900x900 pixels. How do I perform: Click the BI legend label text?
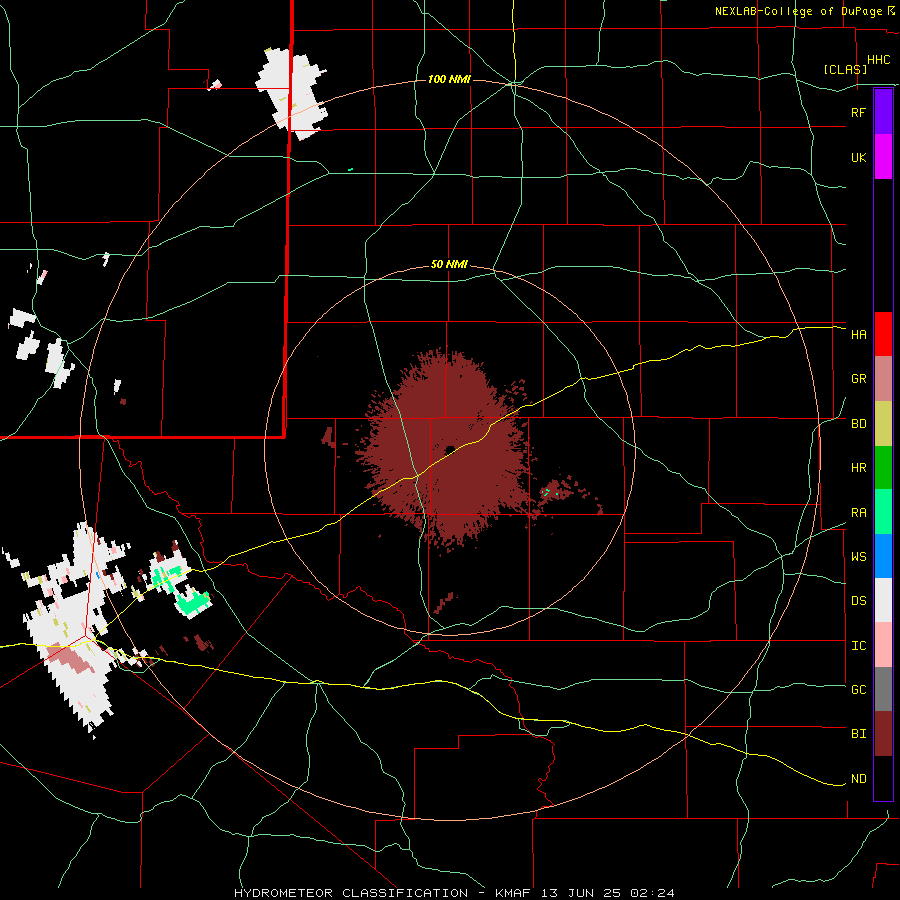858,734
